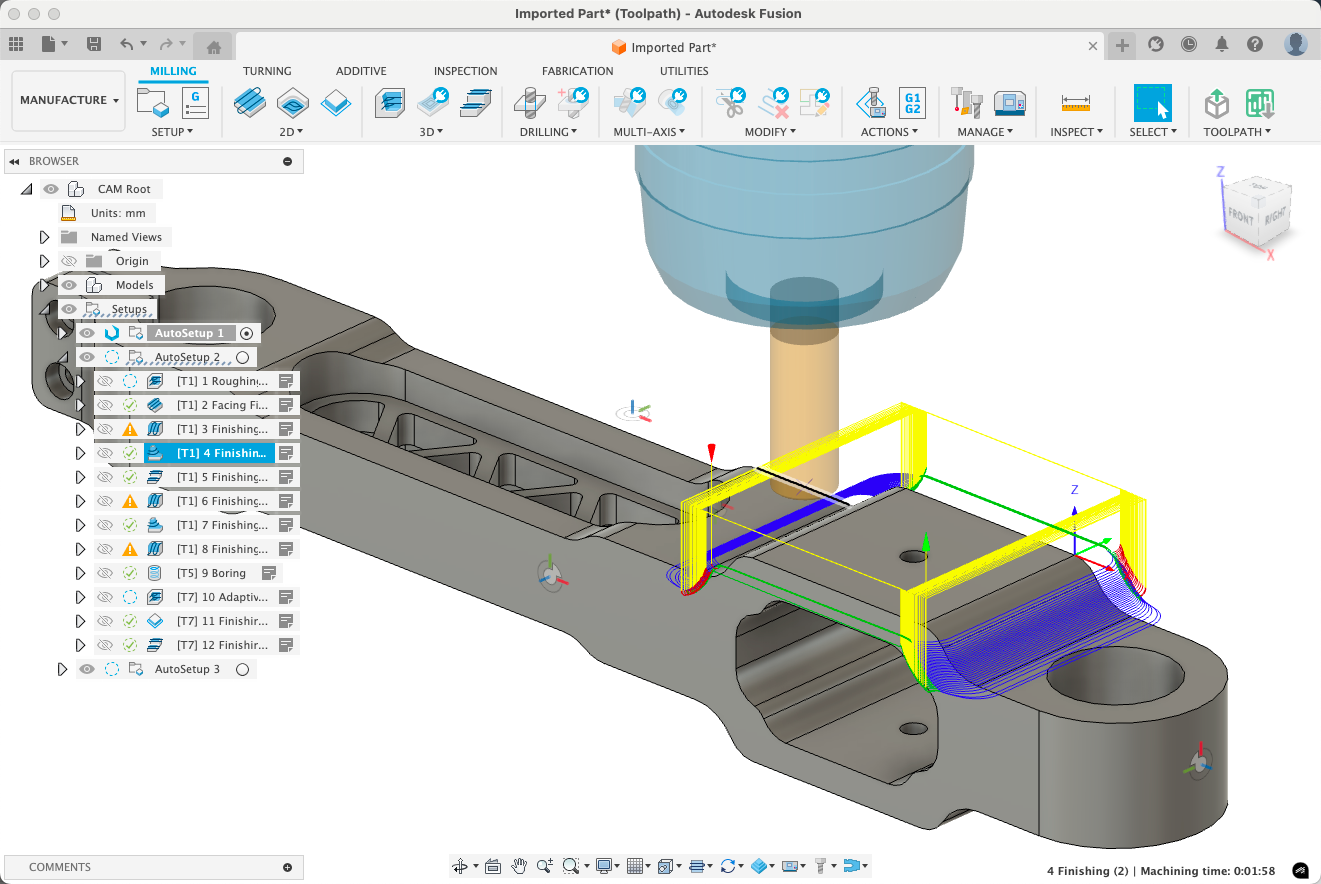
Task: Expand the Named Views folder
Action: pos(43,236)
